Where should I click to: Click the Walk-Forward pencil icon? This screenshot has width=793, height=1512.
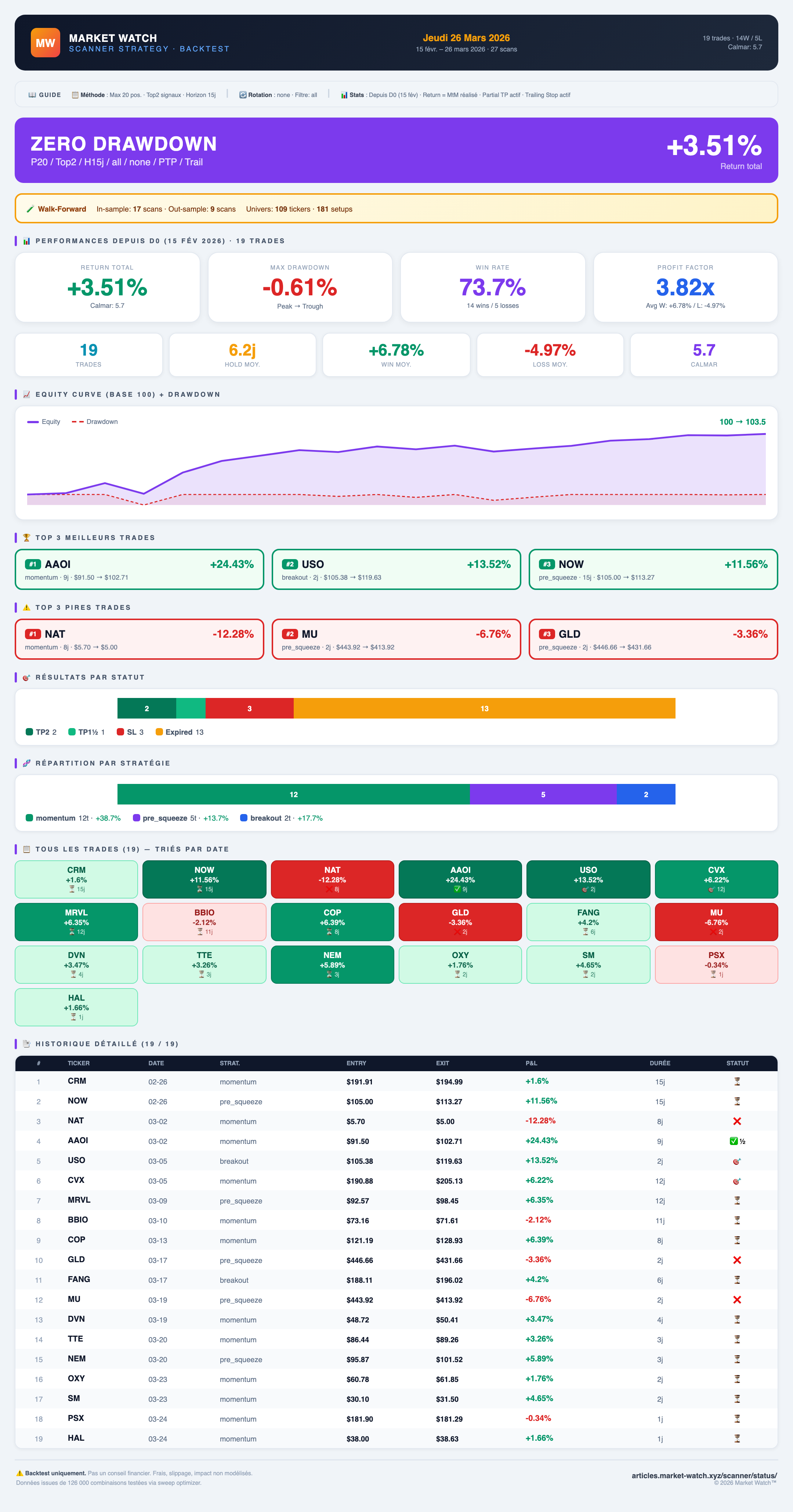pyautogui.click(x=30, y=209)
